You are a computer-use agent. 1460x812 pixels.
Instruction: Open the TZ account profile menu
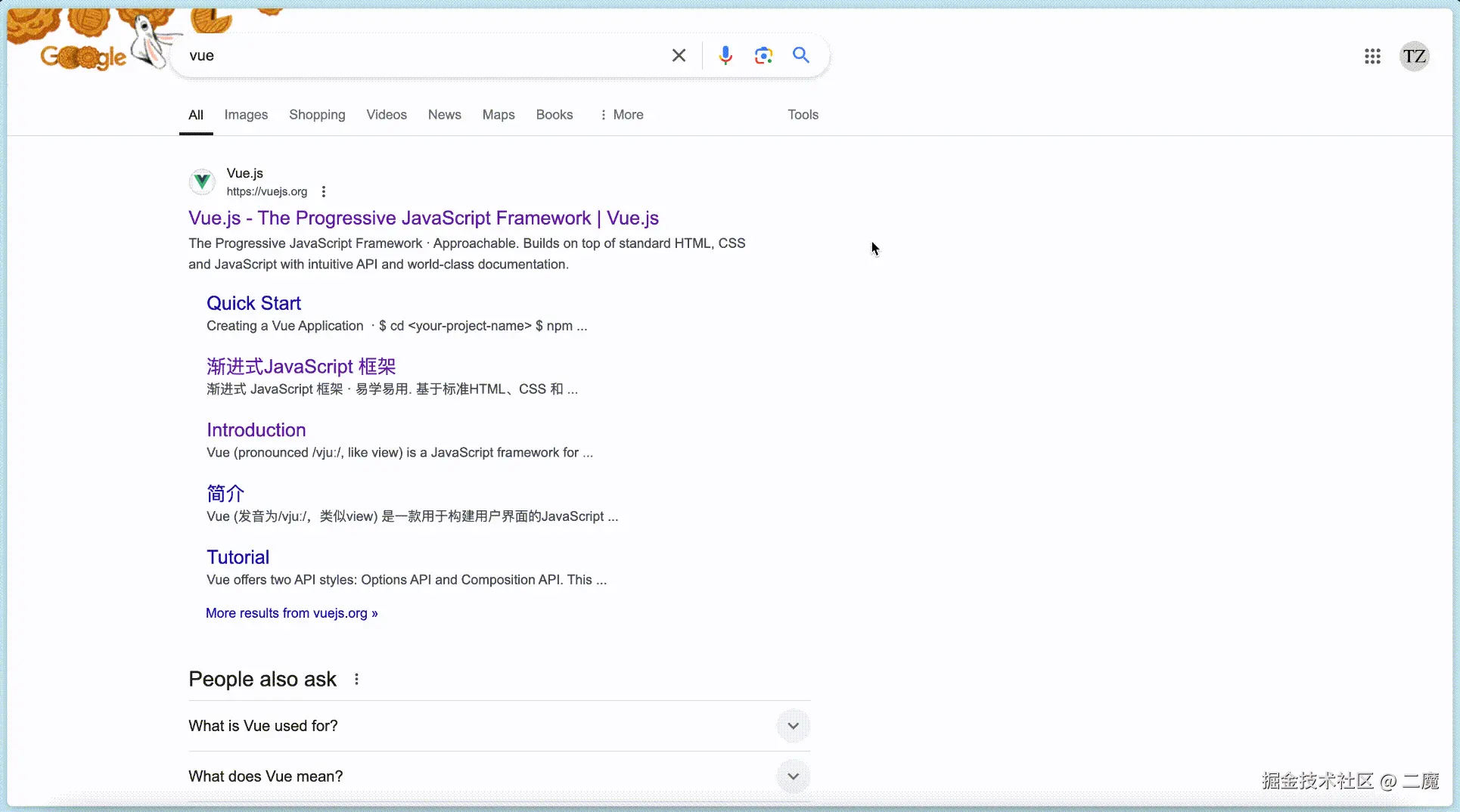[x=1413, y=56]
